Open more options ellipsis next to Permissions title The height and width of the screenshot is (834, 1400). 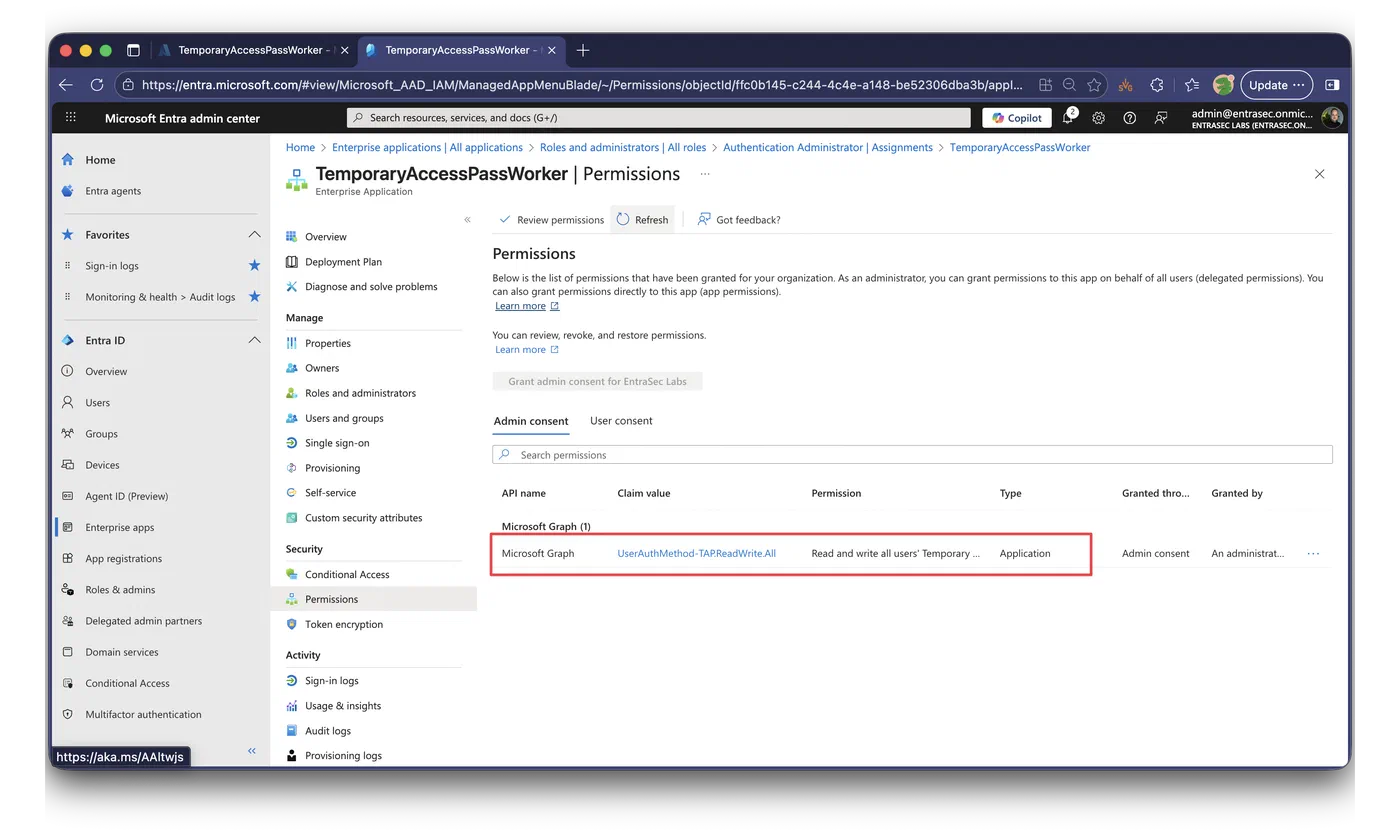tap(705, 174)
